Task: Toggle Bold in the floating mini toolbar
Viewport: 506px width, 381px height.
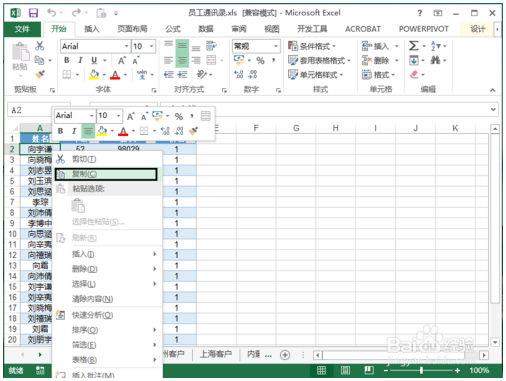Action: (60, 131)
